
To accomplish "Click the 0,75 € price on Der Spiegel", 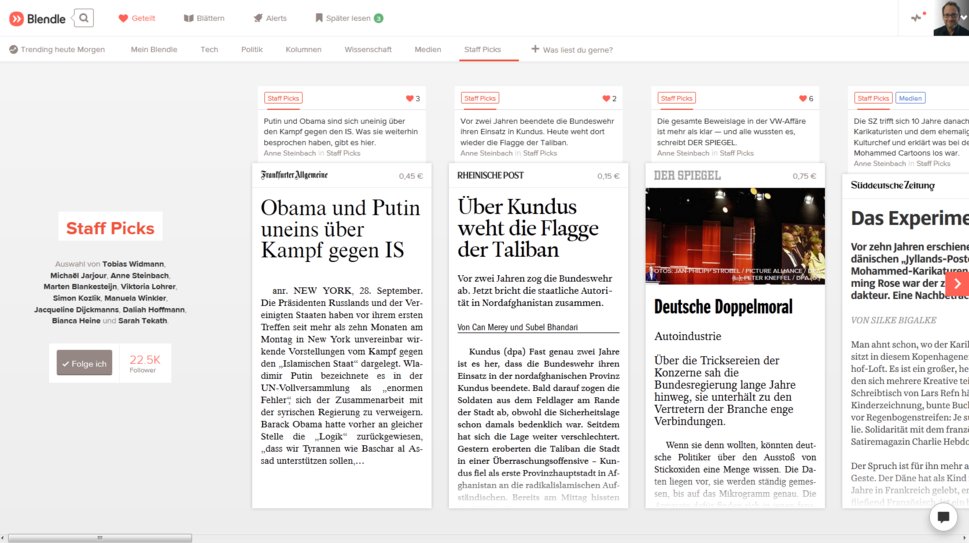I will coord(804,176).
